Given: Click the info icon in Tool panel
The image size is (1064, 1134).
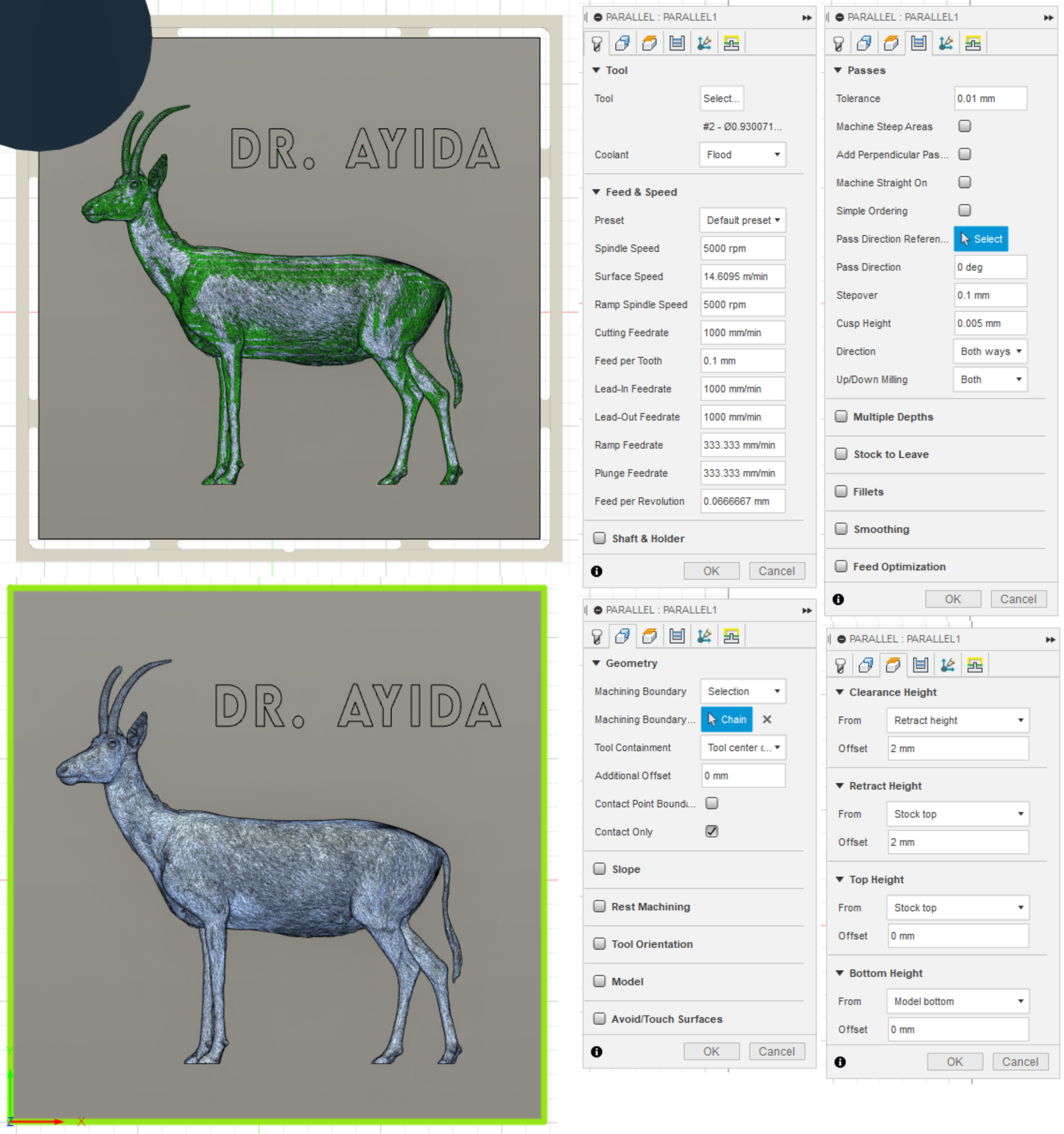Looking at the screenshot, I should (597, 571).
